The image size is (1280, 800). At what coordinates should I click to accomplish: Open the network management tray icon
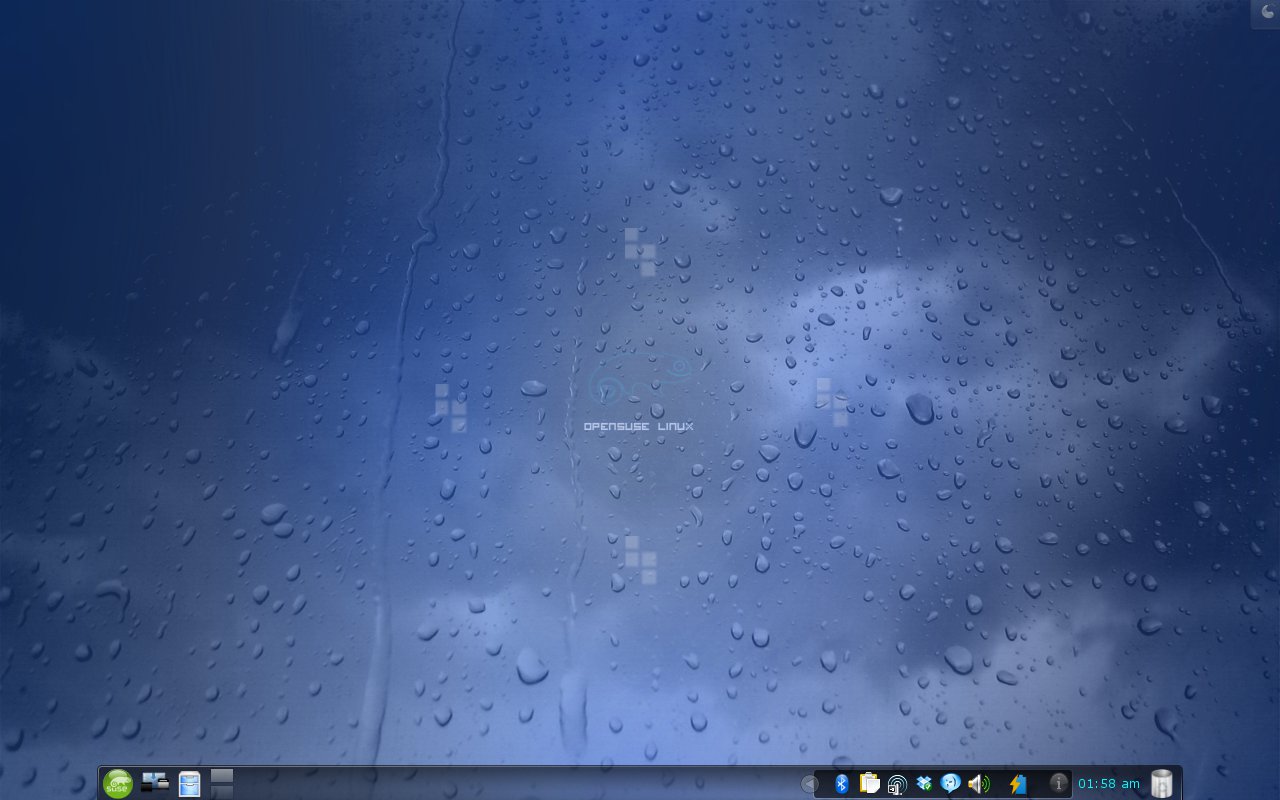pyautogui.click(x=897, y=784)
